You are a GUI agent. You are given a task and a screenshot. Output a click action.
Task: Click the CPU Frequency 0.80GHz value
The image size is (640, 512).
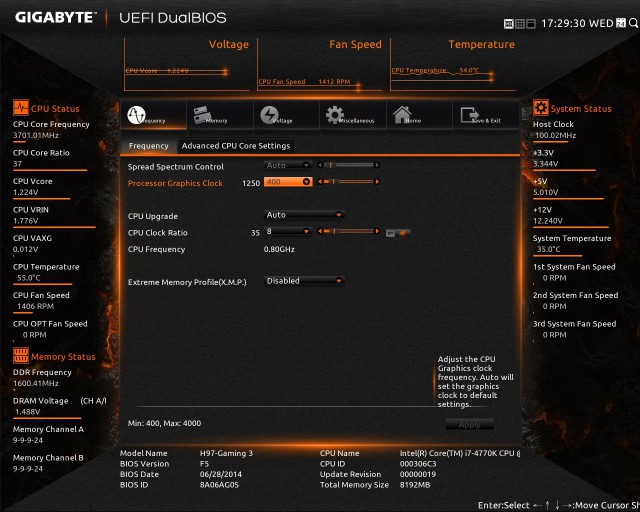click(279, 249)
